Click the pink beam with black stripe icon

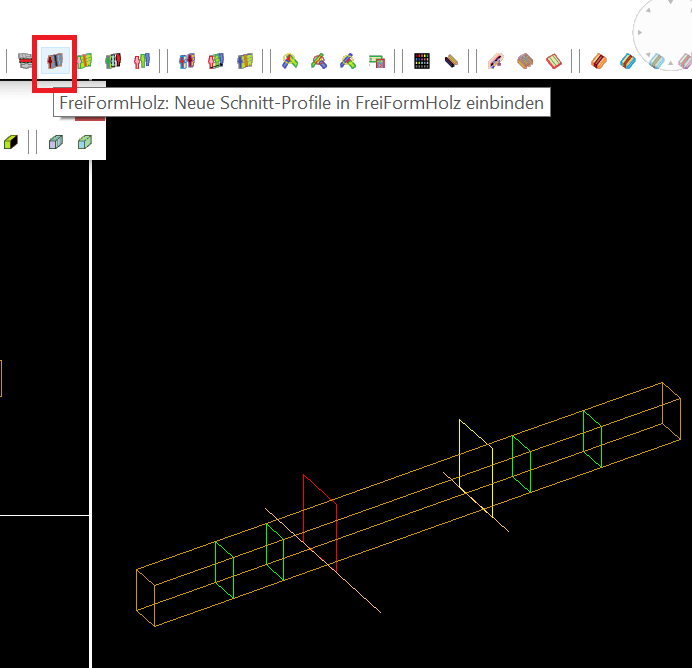[496, 61]
